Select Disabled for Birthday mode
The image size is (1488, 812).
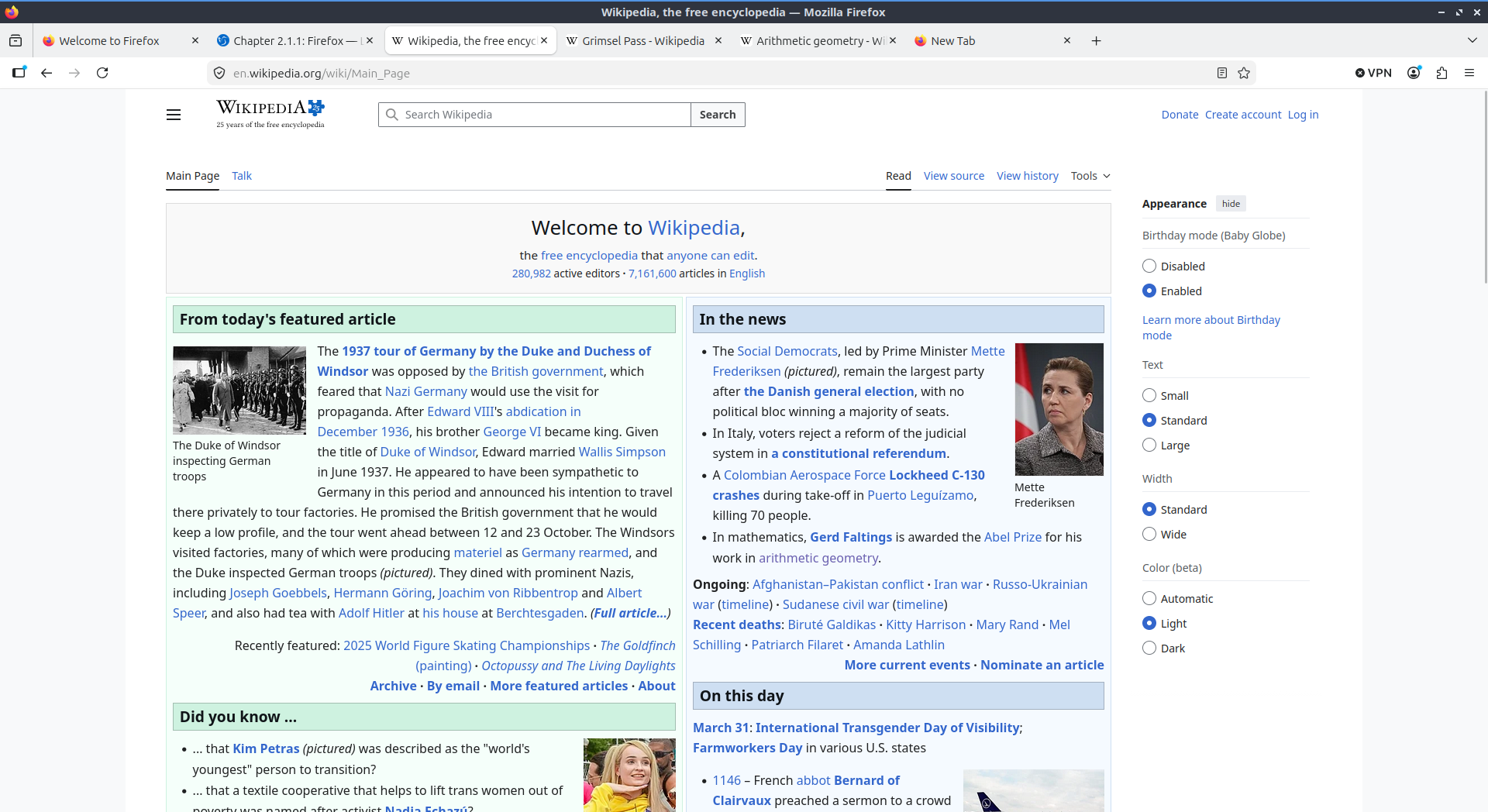point(1149,267)
